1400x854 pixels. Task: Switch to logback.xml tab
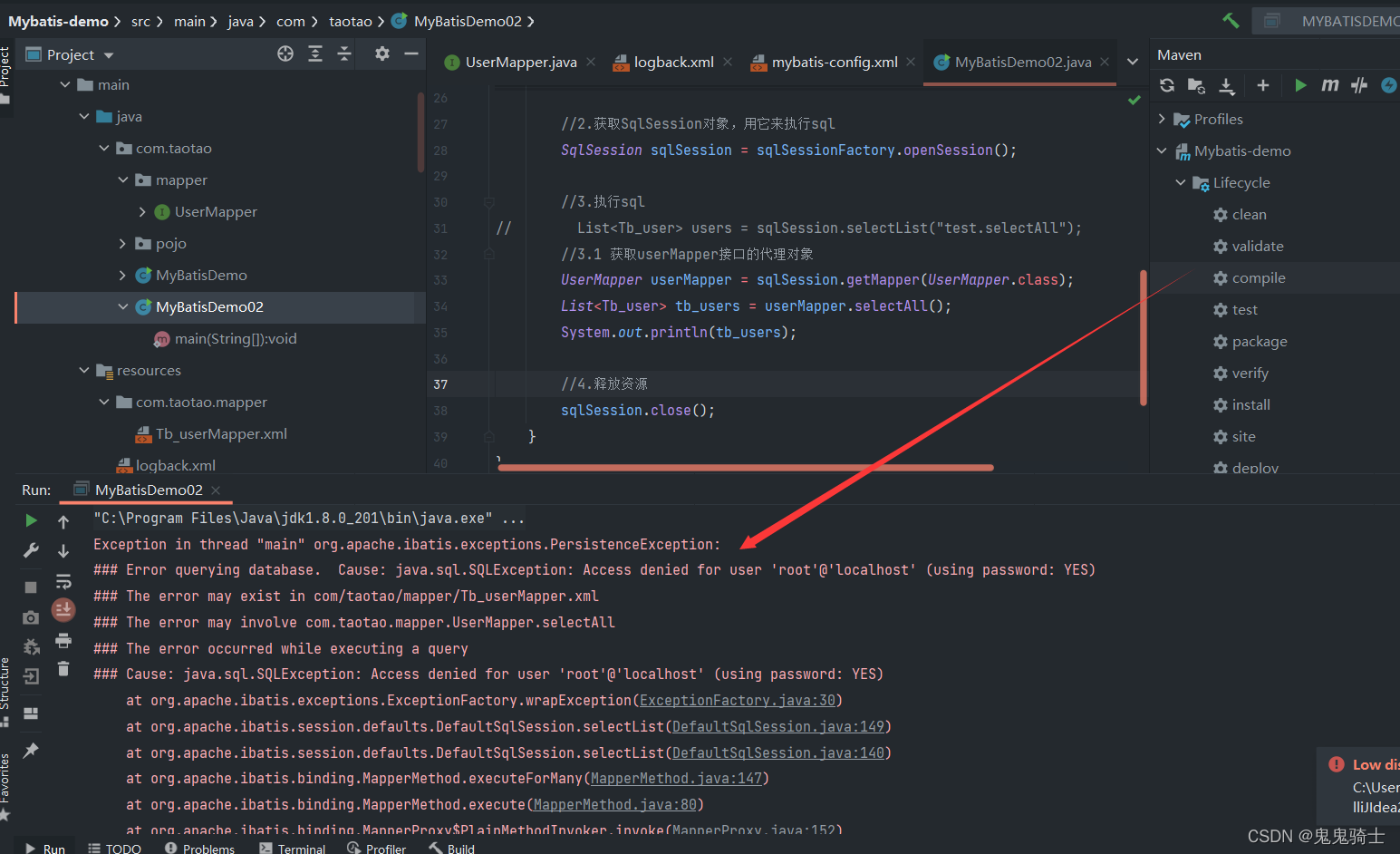pos(673,62)
